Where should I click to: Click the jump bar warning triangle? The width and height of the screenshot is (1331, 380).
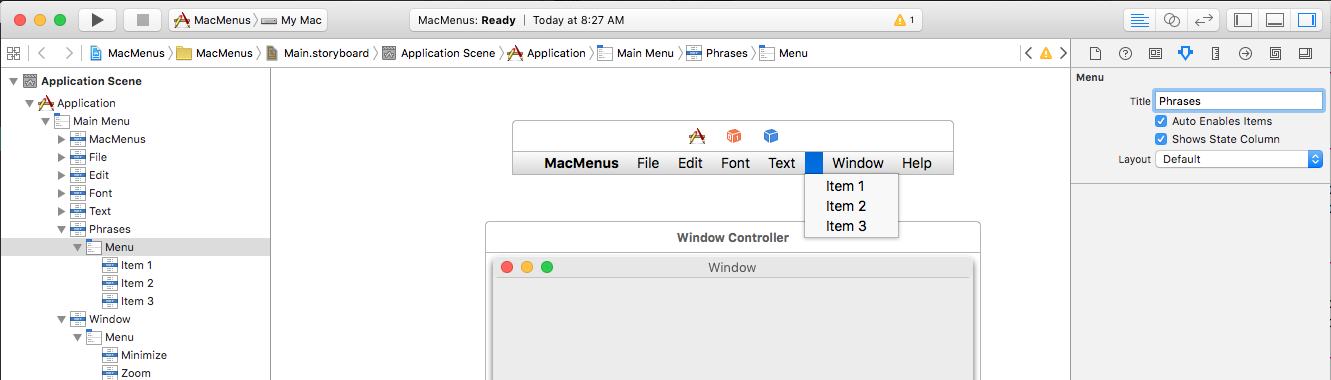tap(1046, 53)
